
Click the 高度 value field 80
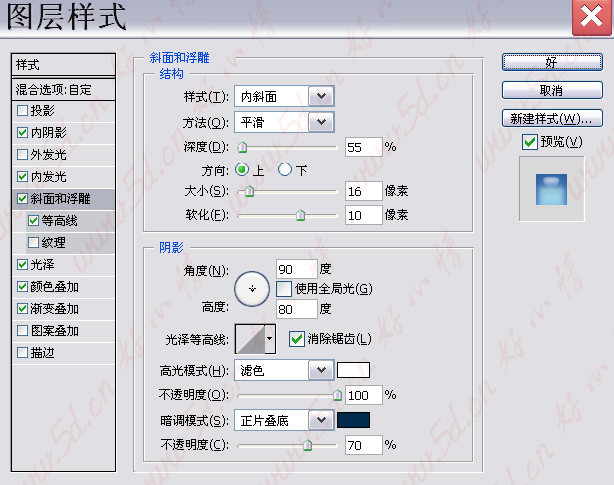pyautogui.click(x=296, y=309)
